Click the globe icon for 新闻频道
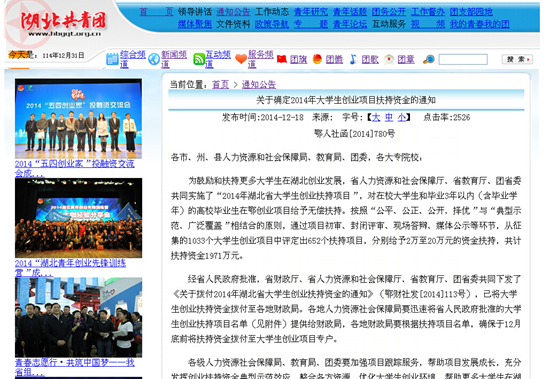 pyautogui.click(x=154, y=59)
